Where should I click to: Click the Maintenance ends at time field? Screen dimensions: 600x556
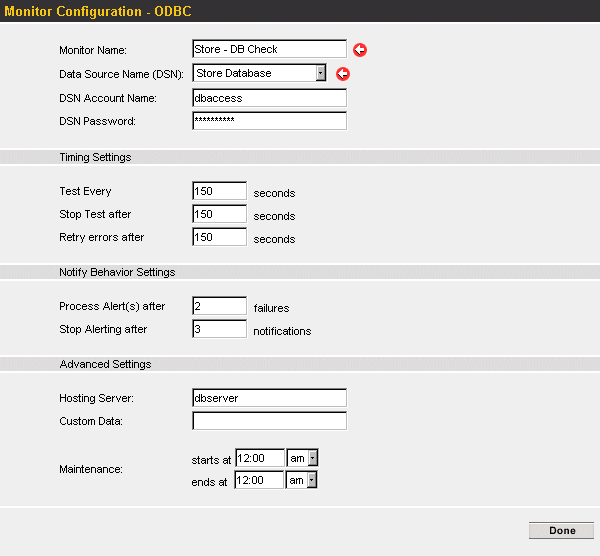[x=259, y=480]
